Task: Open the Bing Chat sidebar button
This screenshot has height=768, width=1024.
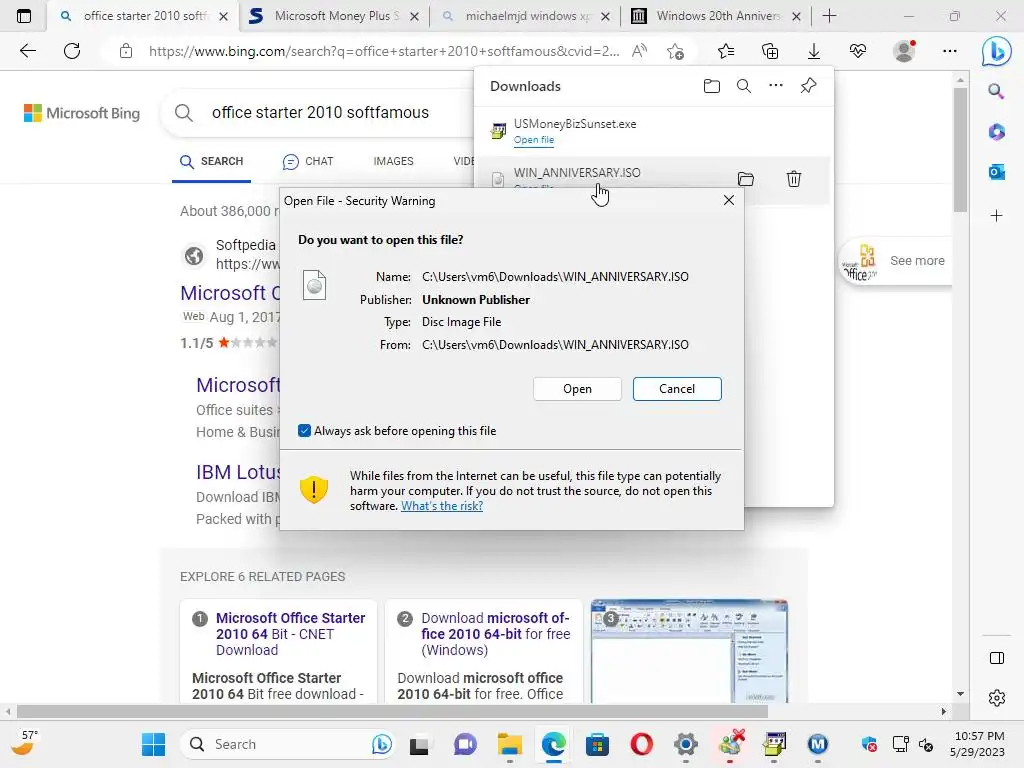Action: (996, 51)
